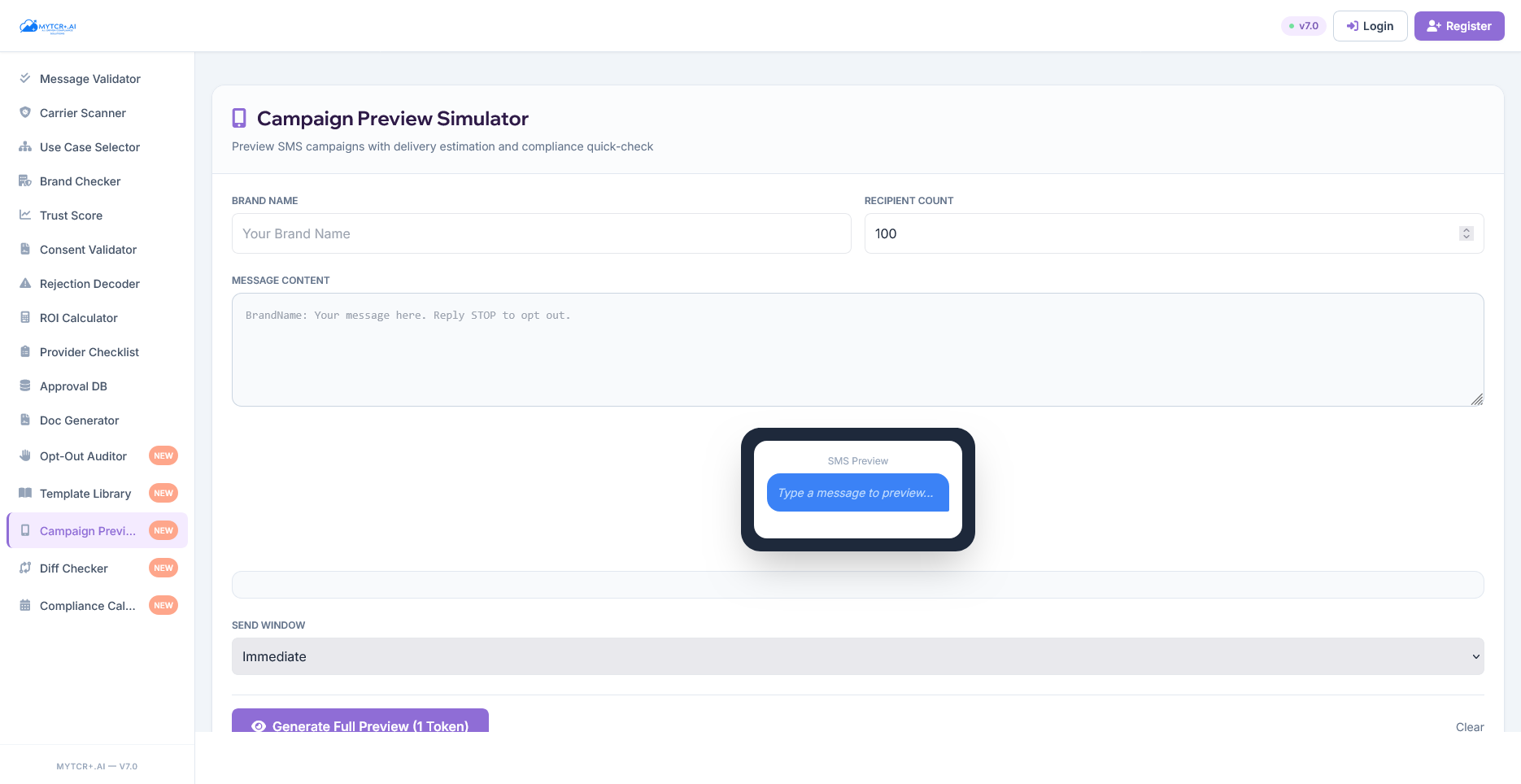The height and width of the screenshot is (784, 1521).
Task: Select the Message Validator shield icon
Action: 24,78
